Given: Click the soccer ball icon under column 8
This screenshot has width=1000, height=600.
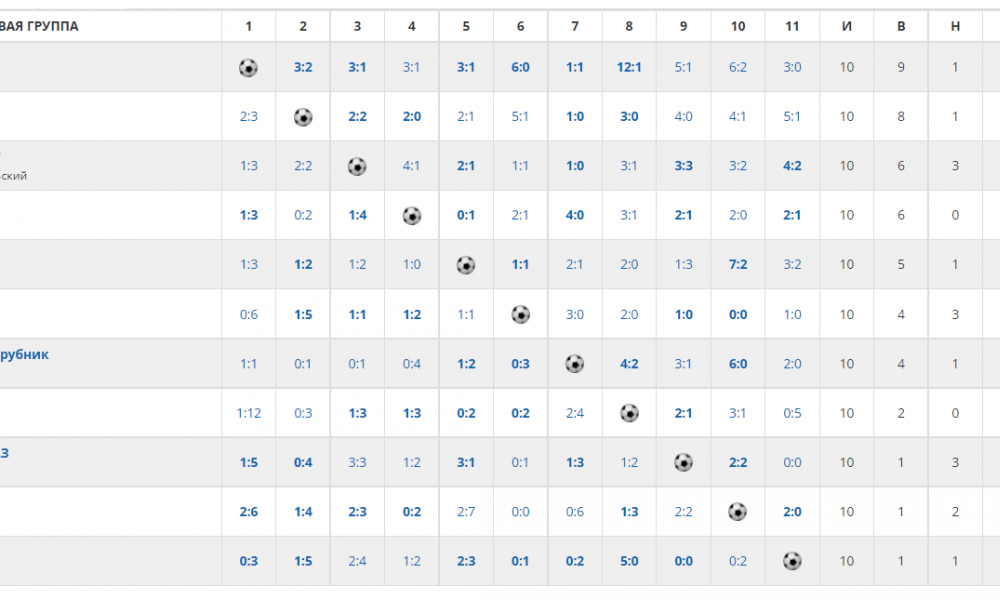Looking at the screenshot, I should pyautogui.click(x=629, y=413).
